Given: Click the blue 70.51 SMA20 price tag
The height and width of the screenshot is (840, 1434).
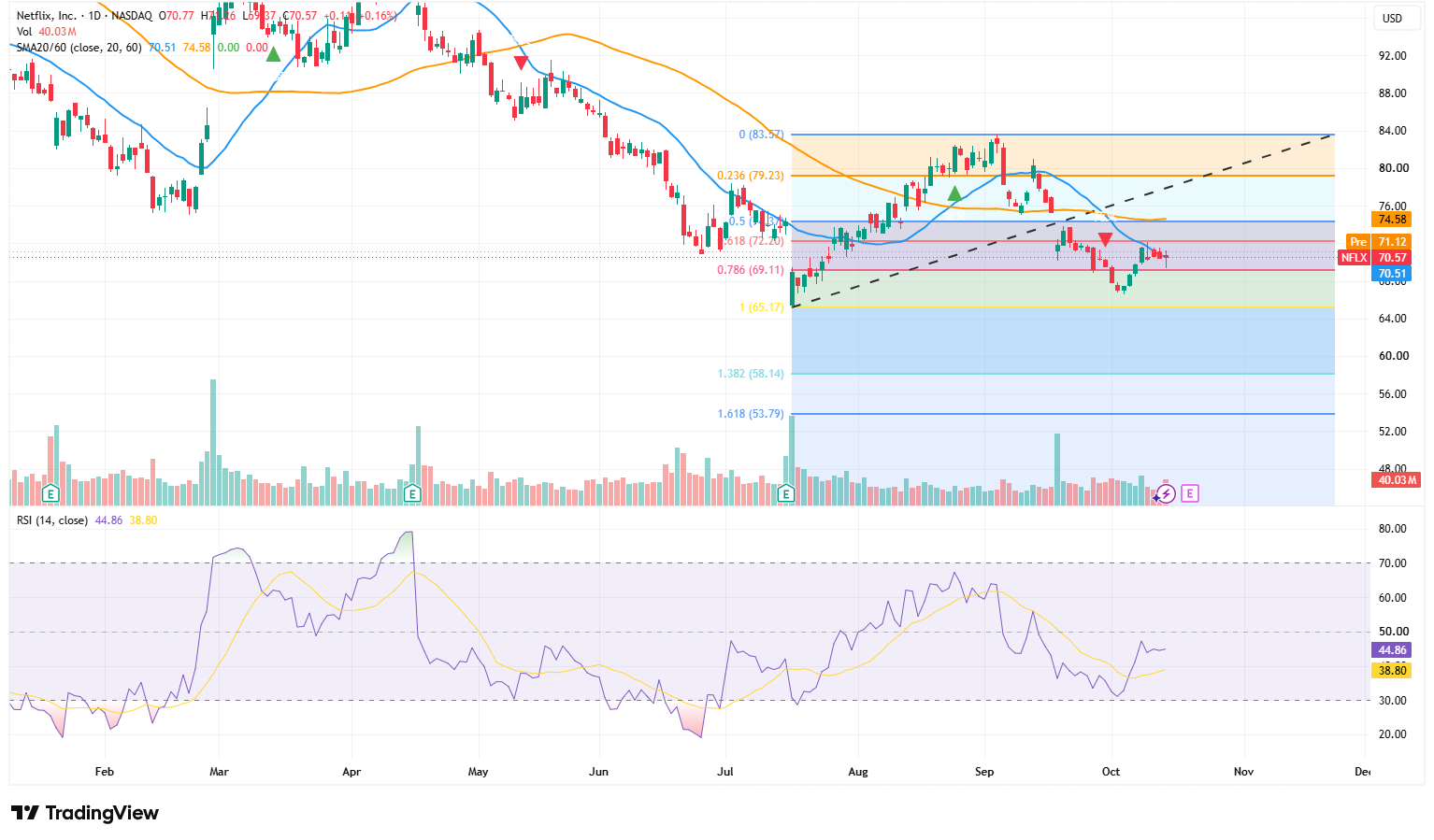Looking at the screenshot, I should click(x=1392, y=274).
